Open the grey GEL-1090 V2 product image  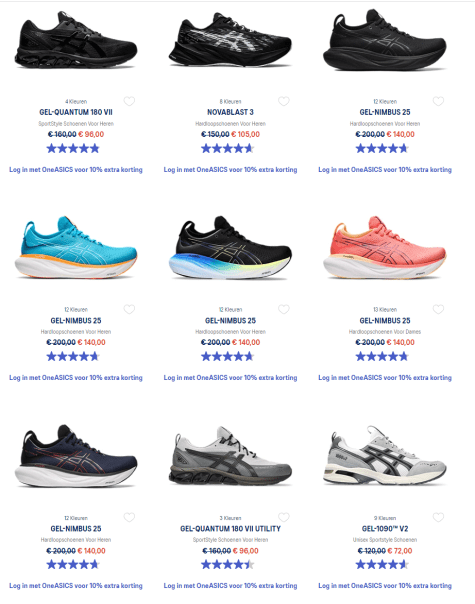click(x=384, y=456)
